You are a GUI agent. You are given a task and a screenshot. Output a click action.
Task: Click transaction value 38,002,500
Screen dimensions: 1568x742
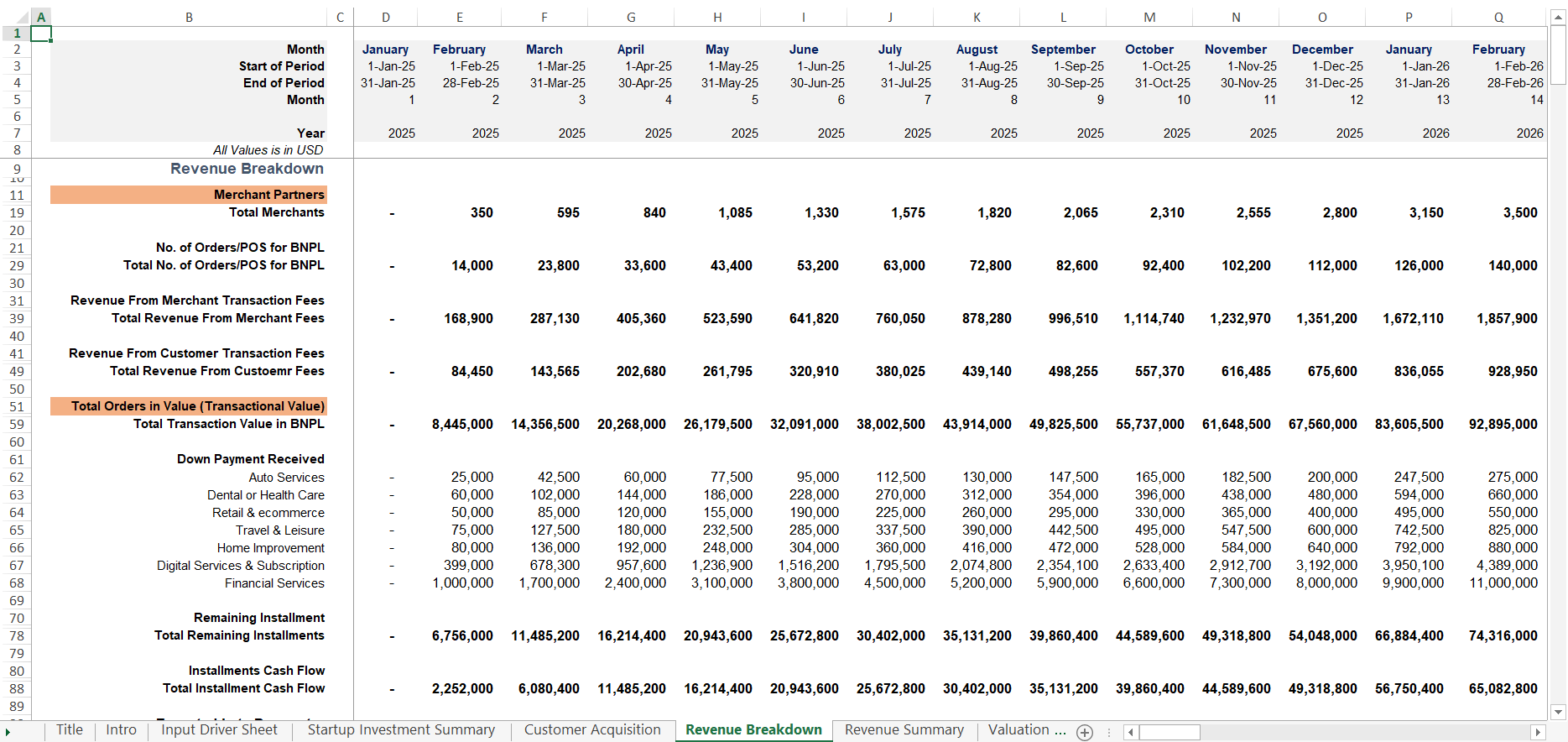click(x=891, y=425)
